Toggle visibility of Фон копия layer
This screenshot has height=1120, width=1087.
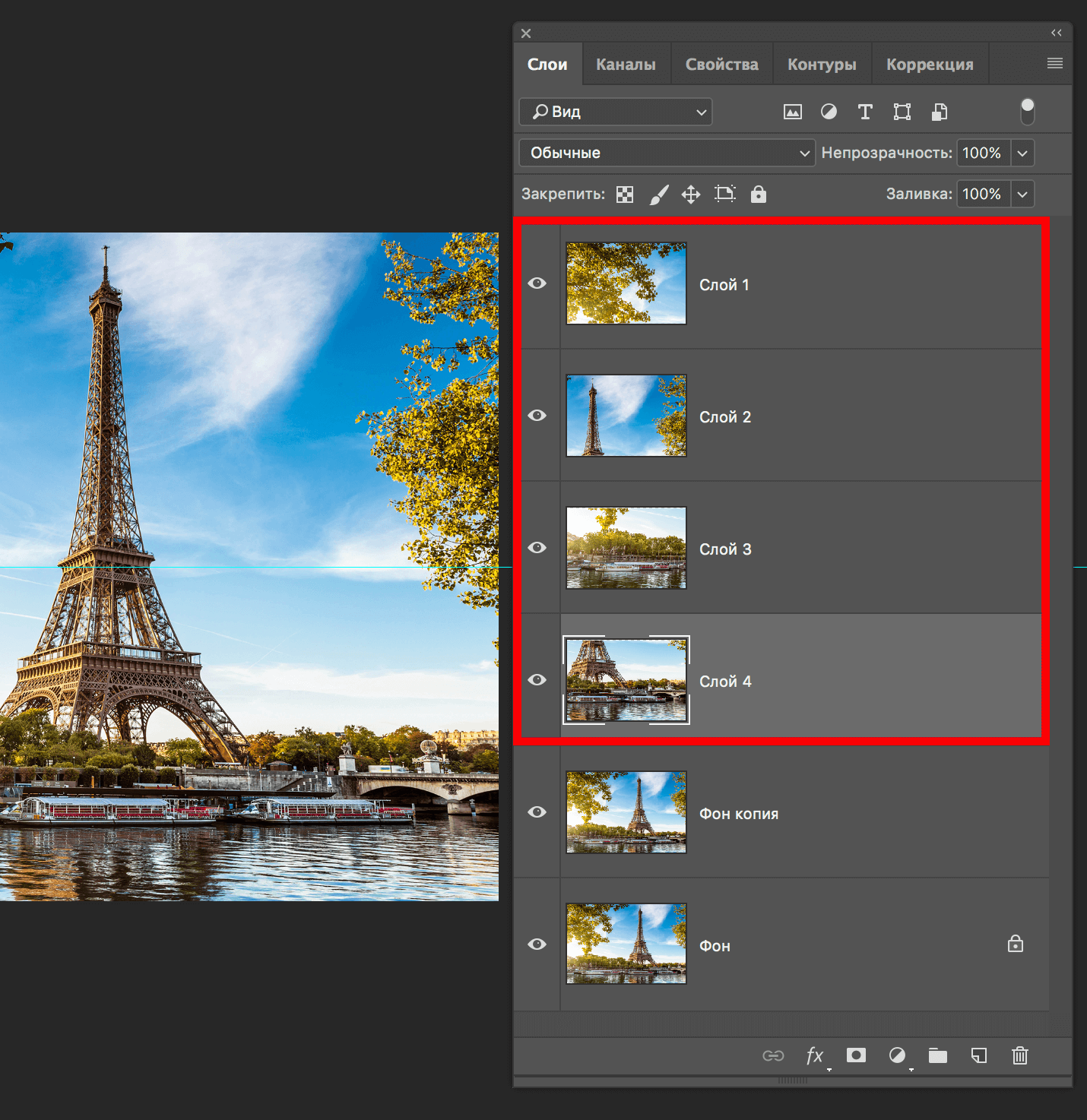coord(537,812)
